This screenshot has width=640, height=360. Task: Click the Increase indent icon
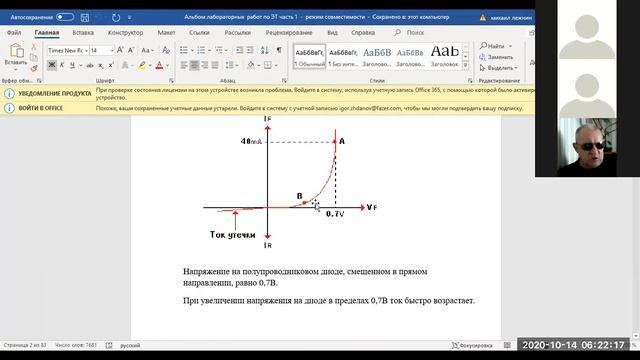[250, 50]
